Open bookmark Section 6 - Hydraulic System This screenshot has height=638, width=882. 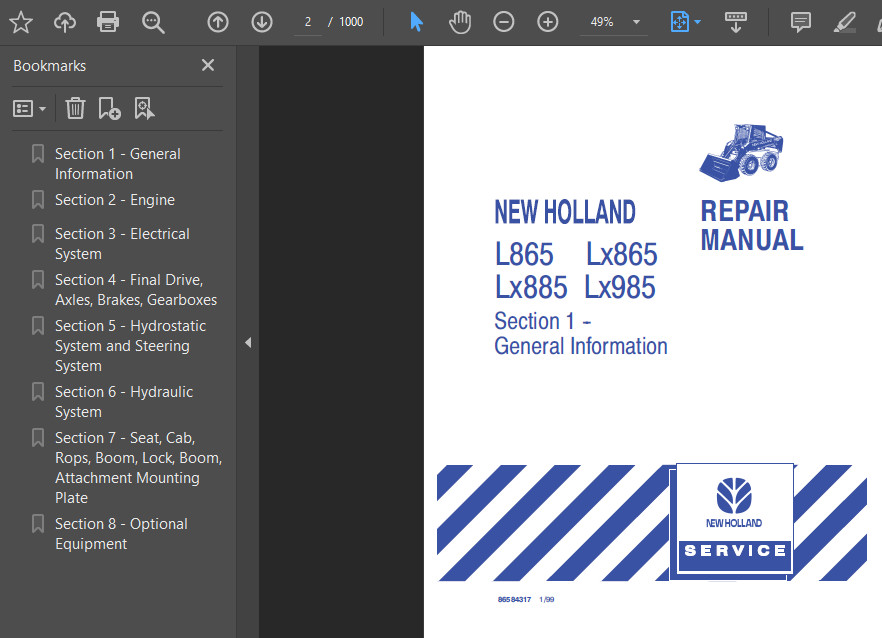click(x=124, y=402)
